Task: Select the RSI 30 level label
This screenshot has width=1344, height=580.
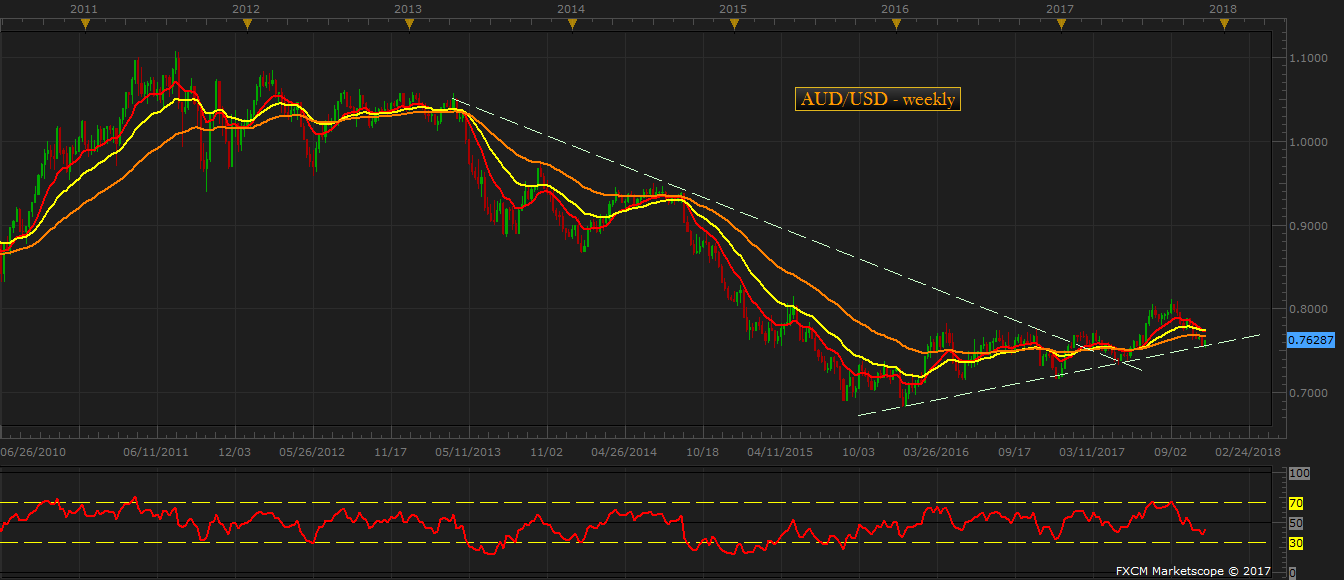Action: tap(1297, 543)
